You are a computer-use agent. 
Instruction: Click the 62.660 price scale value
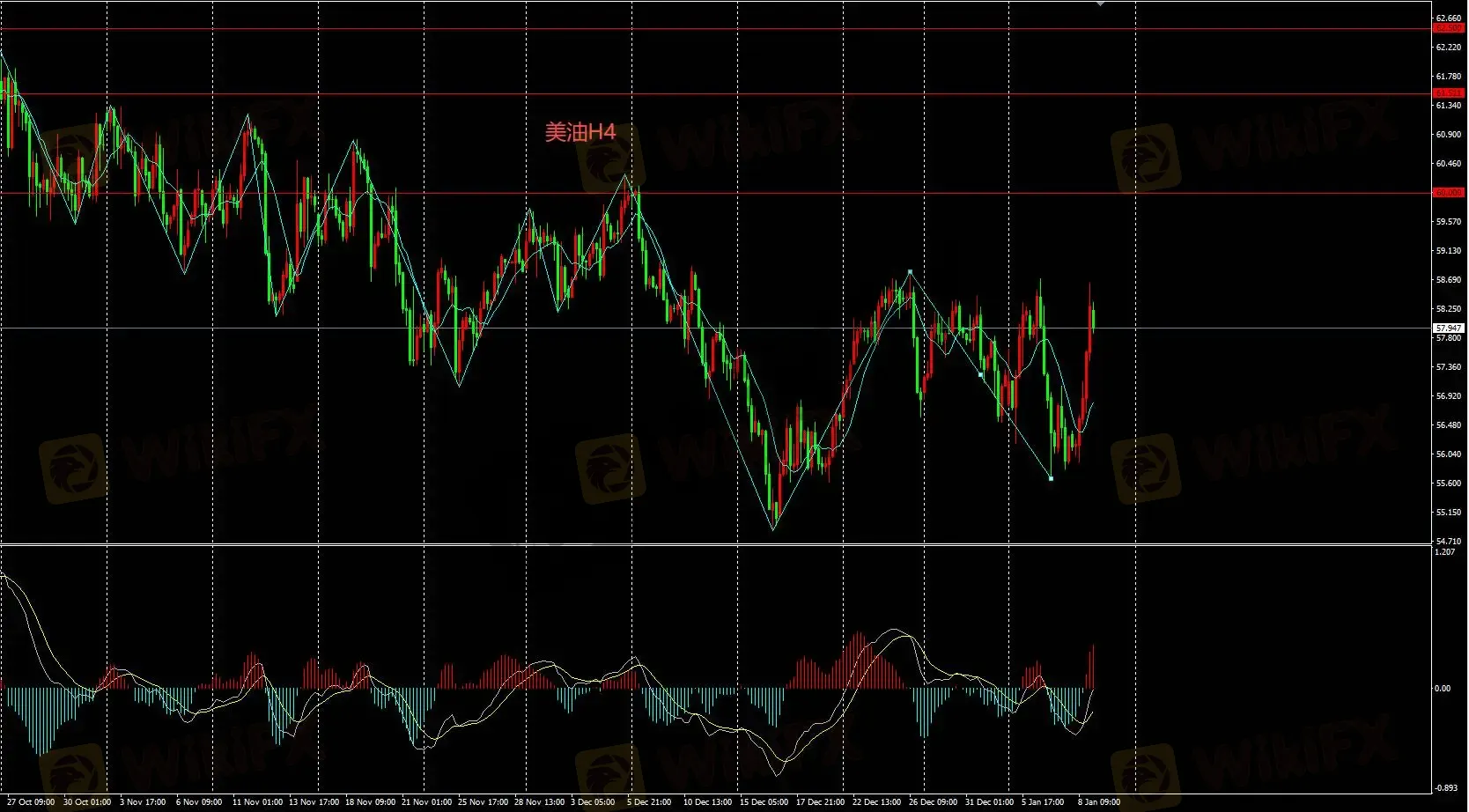pyautogui.click(x=1449, y=18)
